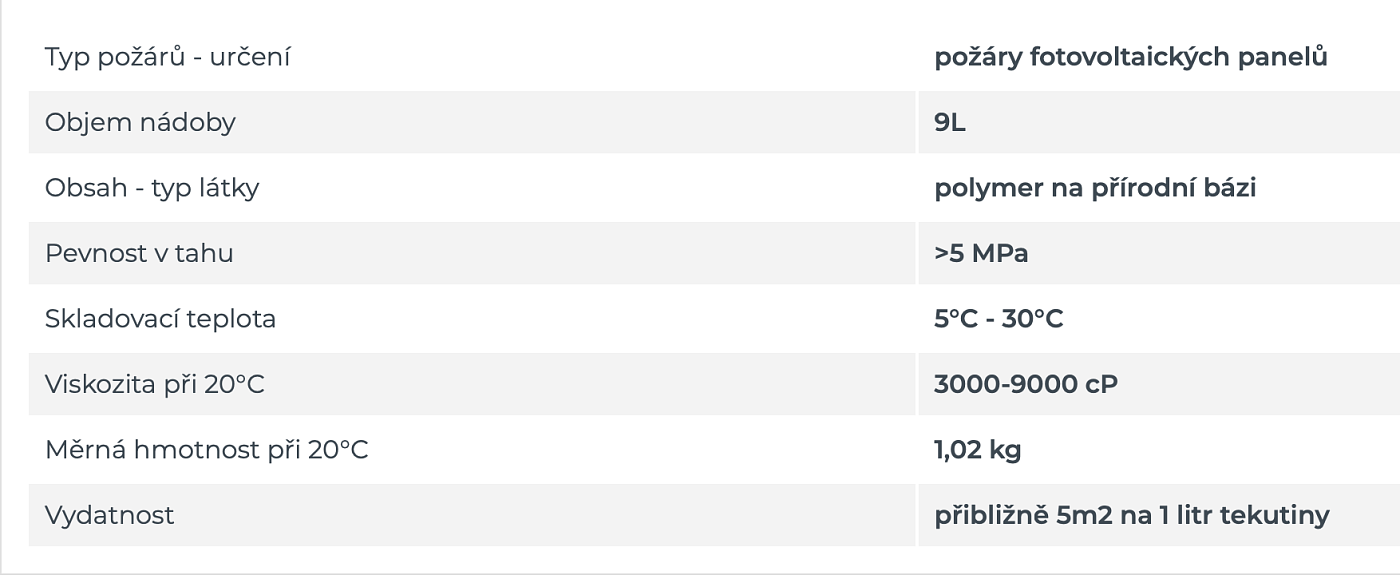Select the 'požáry fotovoltaických panelů' value

[x=1130, y=57]
